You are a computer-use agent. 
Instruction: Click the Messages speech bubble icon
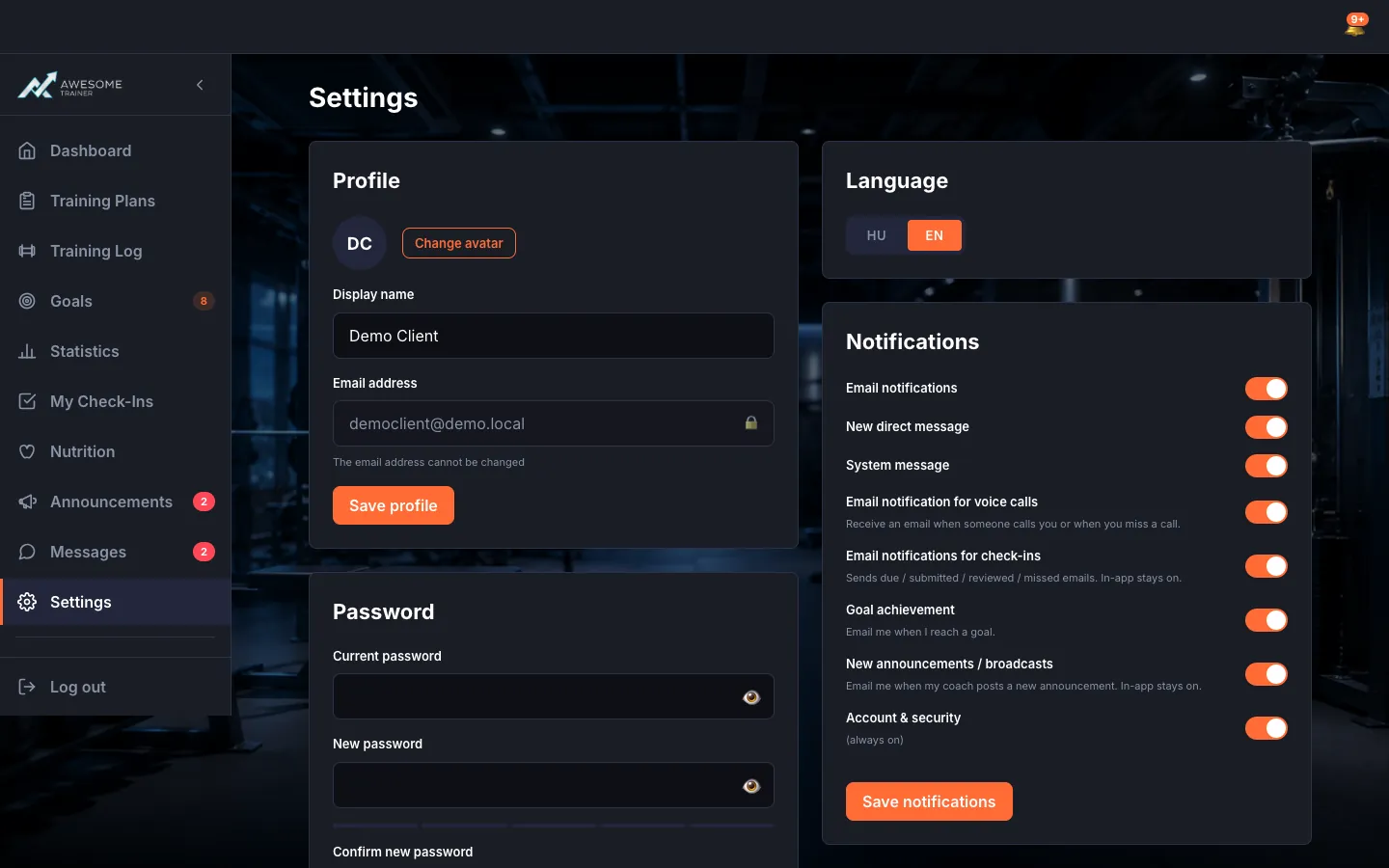click(27, 552)
